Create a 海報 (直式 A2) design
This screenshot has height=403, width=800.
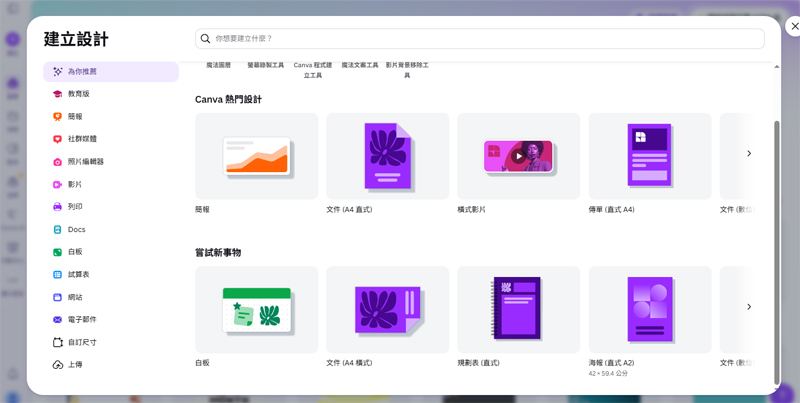click(x=650, y=310)
